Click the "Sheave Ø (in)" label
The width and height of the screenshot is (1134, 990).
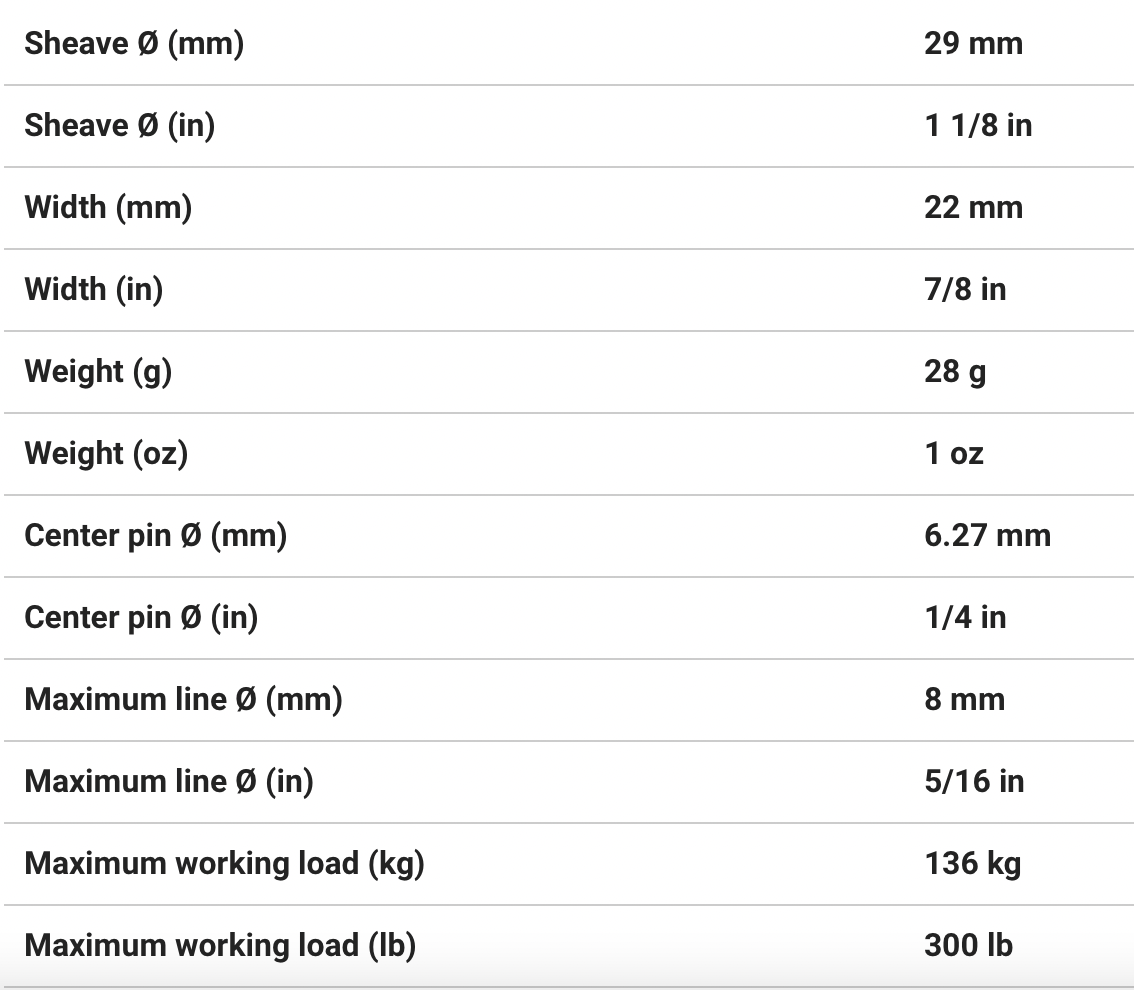120,126
